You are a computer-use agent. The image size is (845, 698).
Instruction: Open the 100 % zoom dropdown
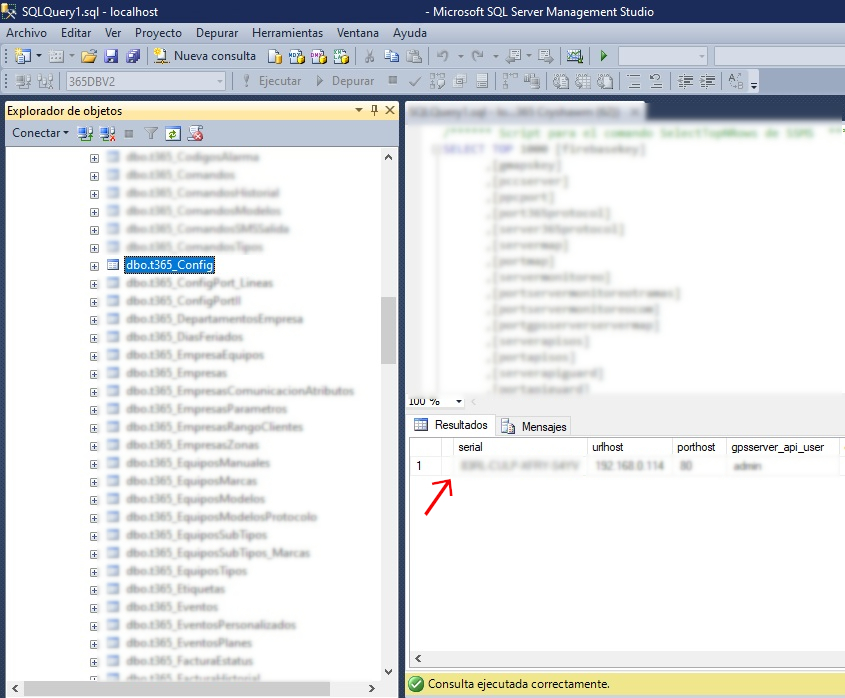(459, 401)
